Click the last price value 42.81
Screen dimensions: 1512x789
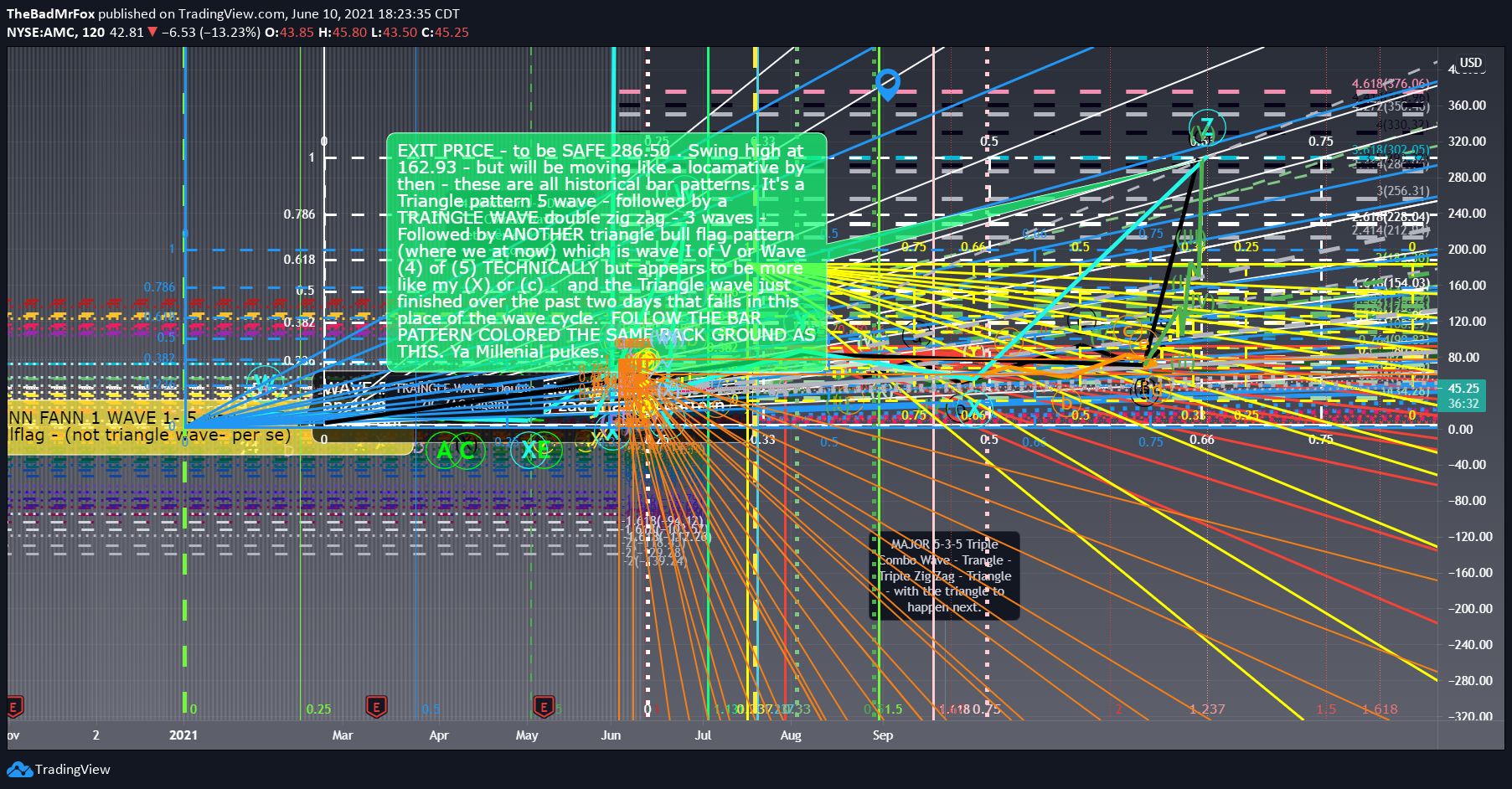pyautogui.click(x=126, y=32)
